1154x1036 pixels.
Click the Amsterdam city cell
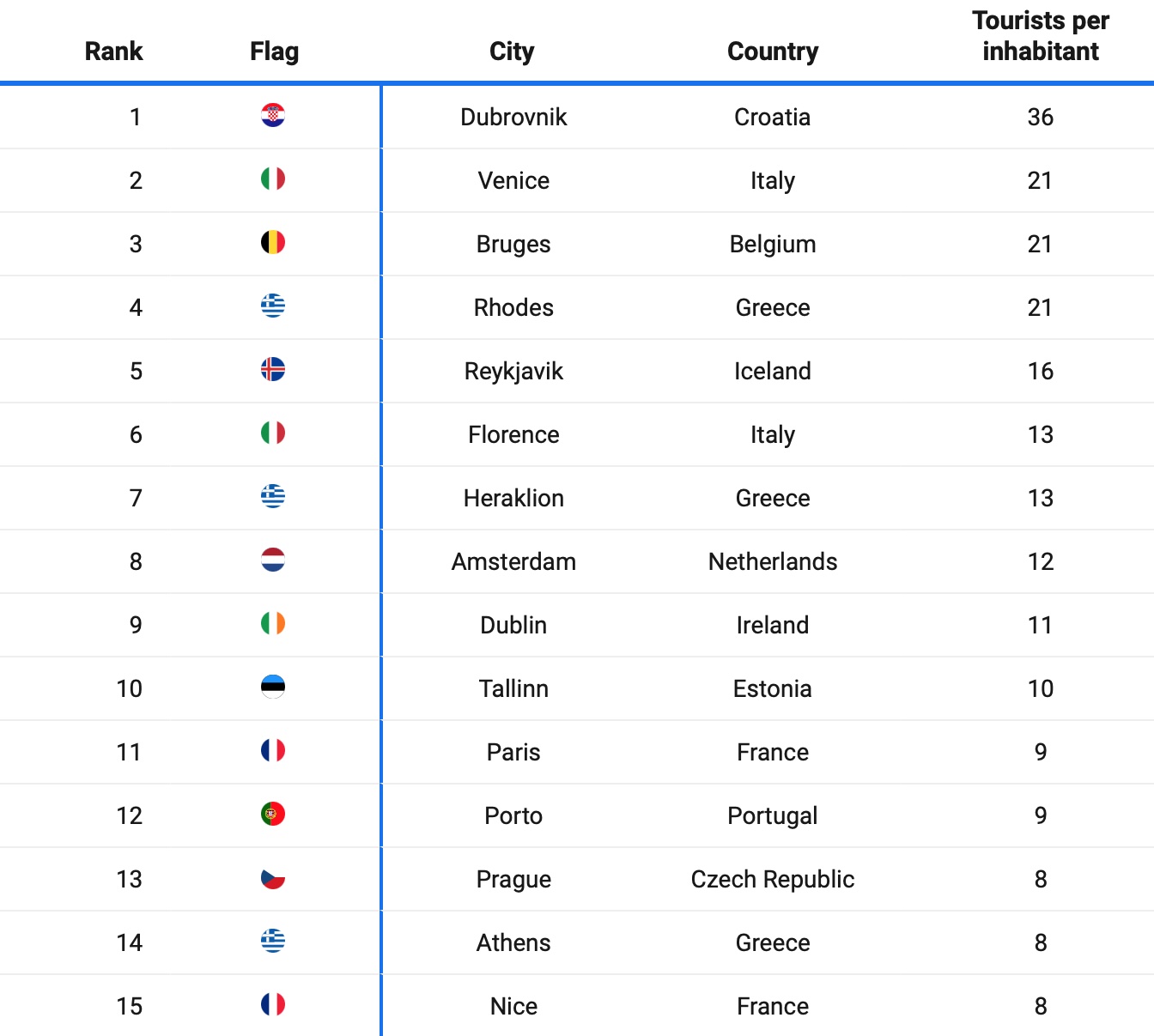click(x=513, y=561)
